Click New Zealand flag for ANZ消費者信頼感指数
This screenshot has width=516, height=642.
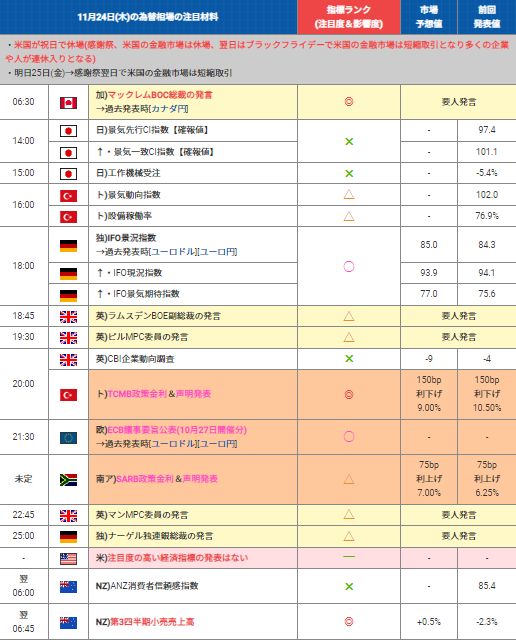coord(68,587)
